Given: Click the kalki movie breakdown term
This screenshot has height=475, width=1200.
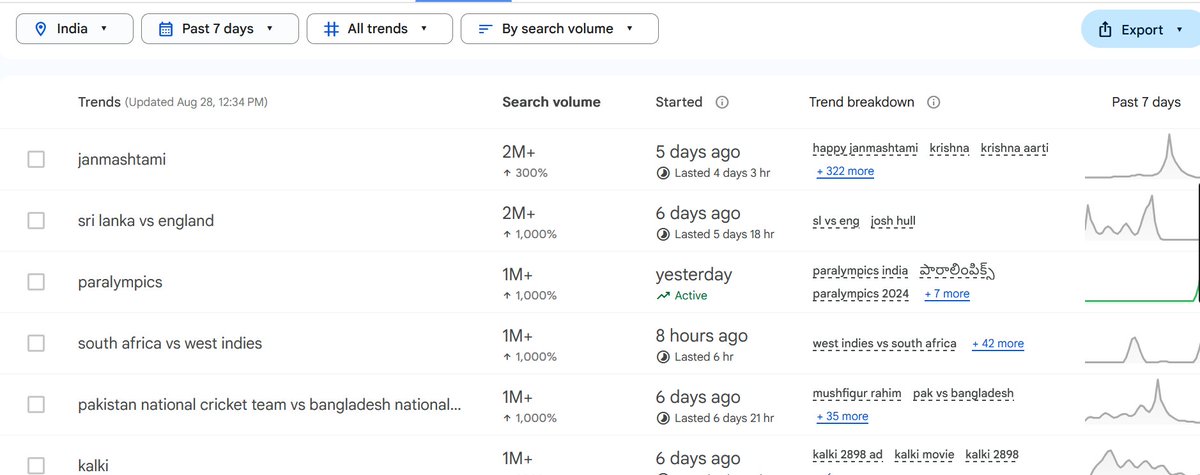Looking at the screenshot, I should pos(924,455).
